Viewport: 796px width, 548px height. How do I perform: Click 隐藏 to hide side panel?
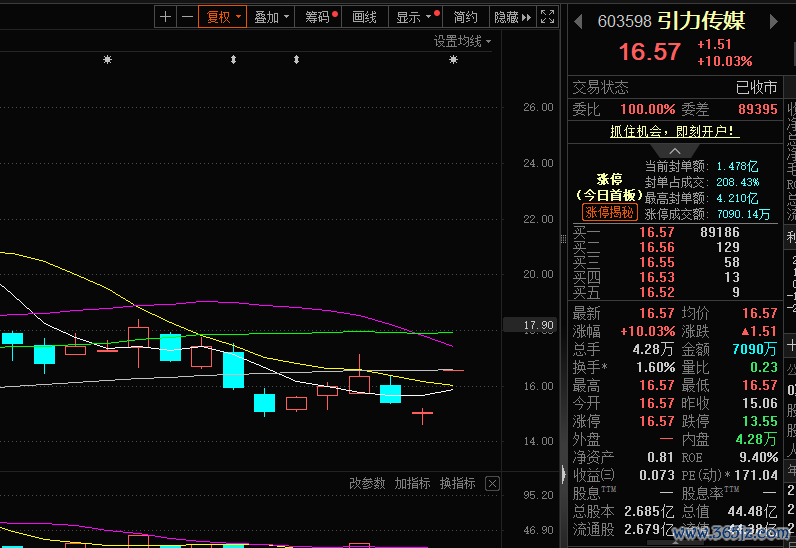[x=512, y=17]
